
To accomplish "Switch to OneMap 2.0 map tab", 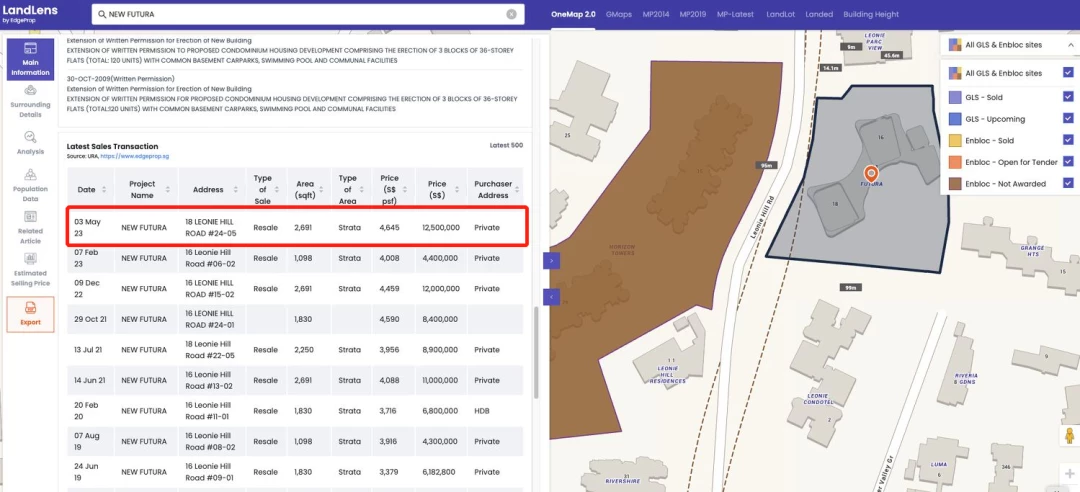I will point(573,14).
